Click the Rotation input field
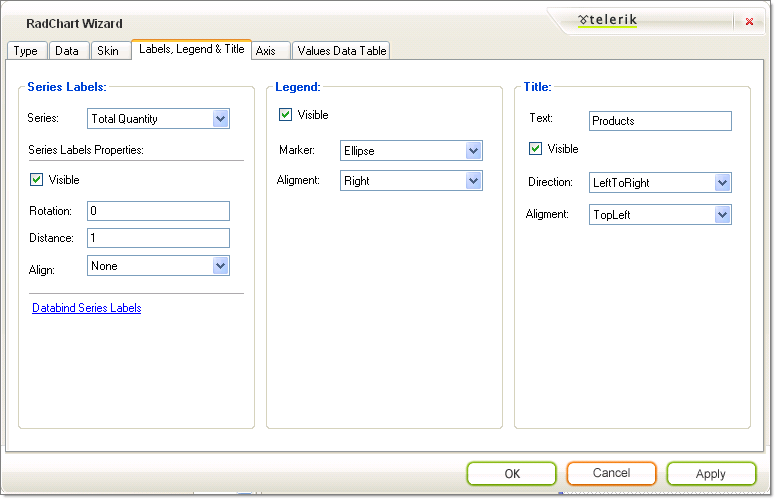 tap(158, 211)
